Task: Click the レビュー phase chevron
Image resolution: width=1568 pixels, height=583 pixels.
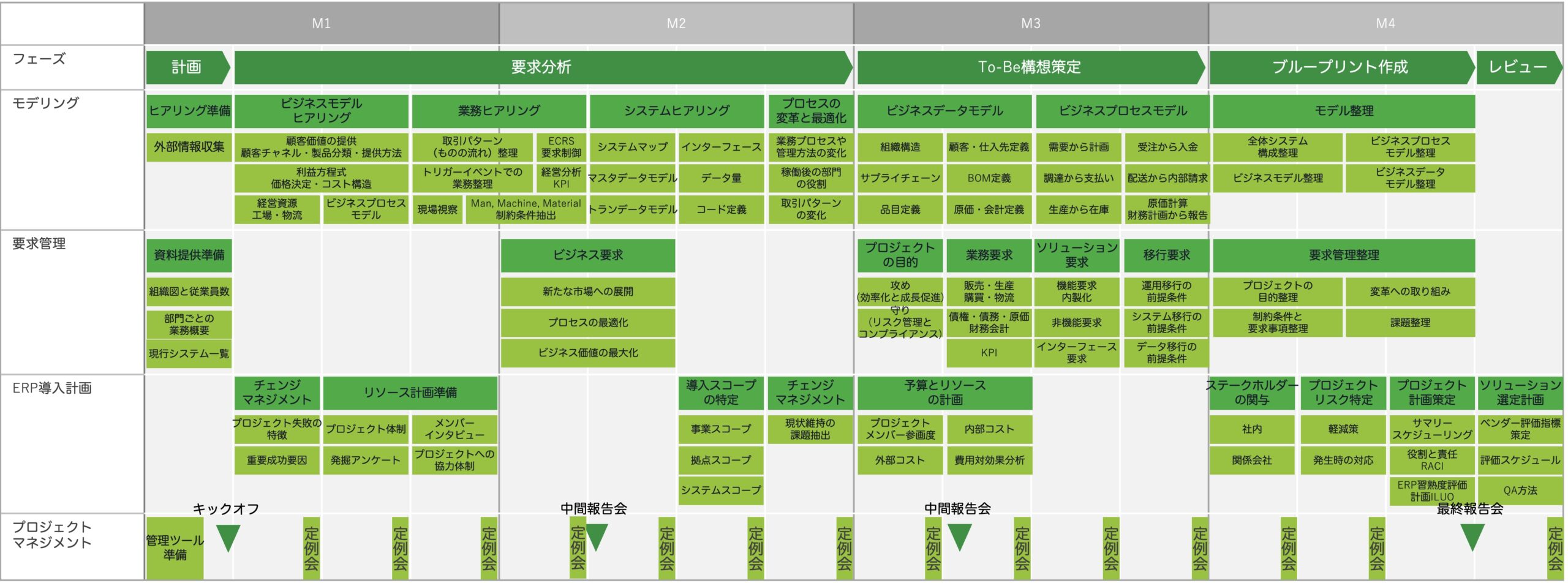Action: tap(1520, 67)
